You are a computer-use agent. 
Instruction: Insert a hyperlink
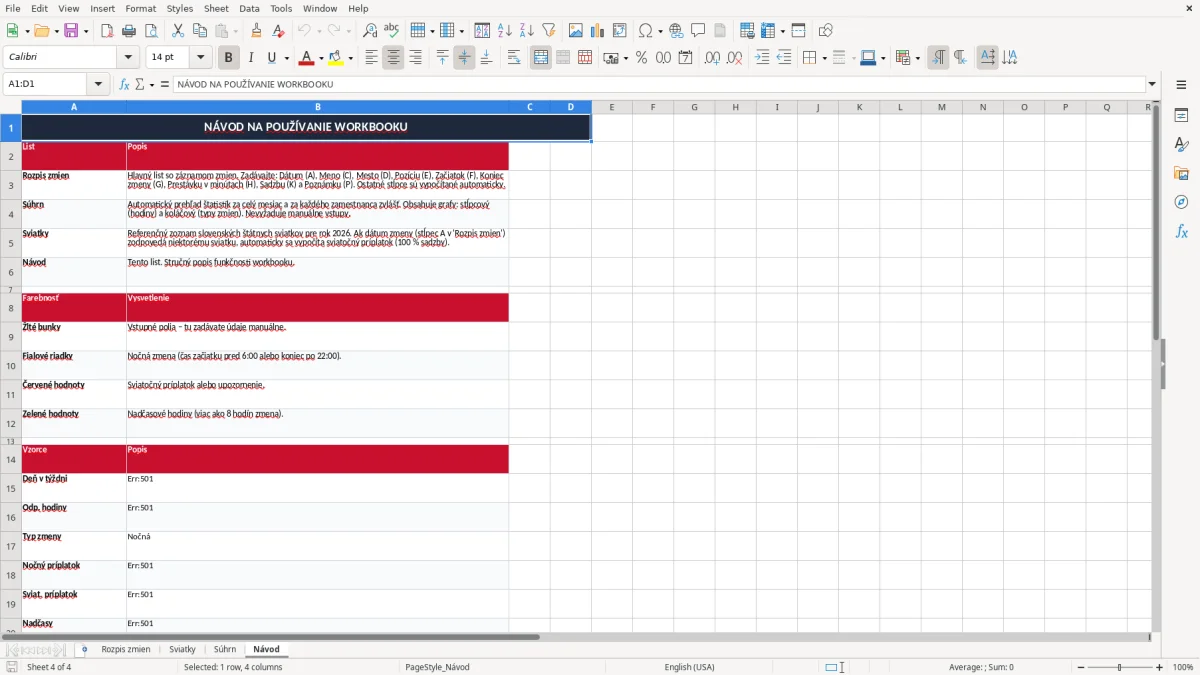676,31
